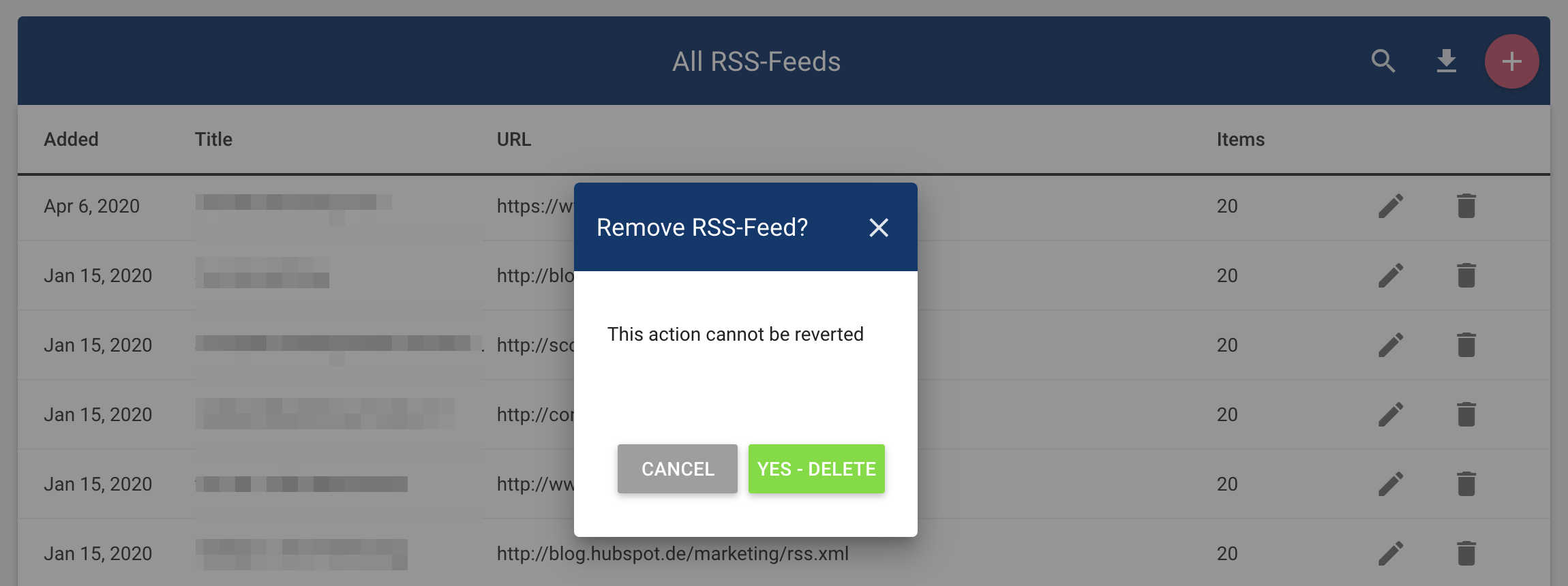Click pencil icon in second feed row

coord(1391,275)
